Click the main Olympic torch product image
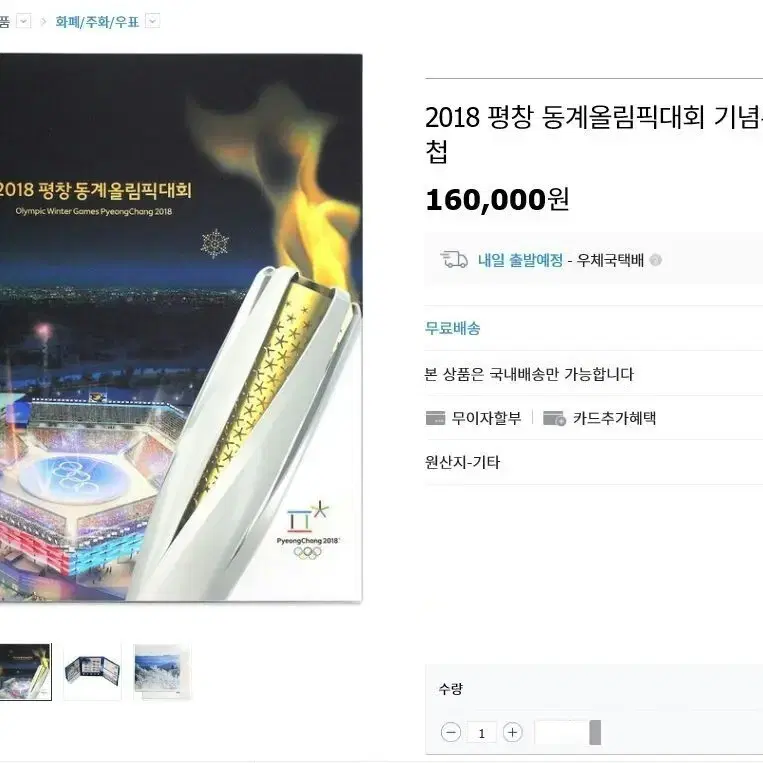 pyautogui.click(x=181, y=328)
